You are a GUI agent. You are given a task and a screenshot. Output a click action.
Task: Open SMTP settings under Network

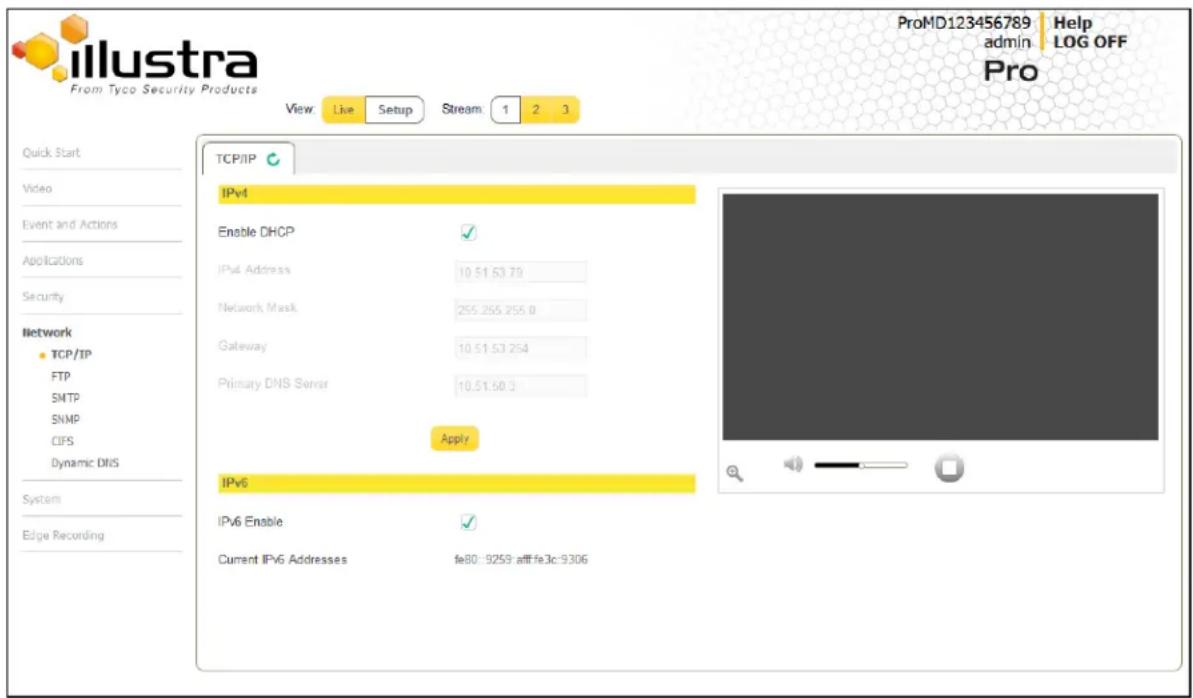click(x=65, y=398)
